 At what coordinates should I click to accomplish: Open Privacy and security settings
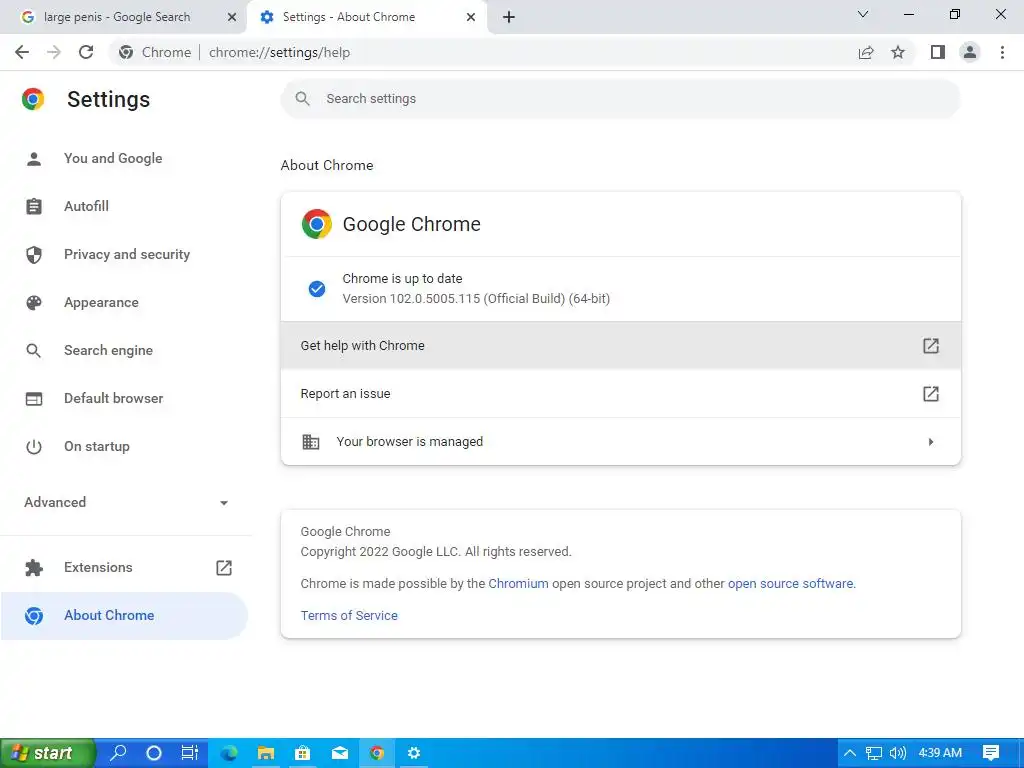pos(127,254)
